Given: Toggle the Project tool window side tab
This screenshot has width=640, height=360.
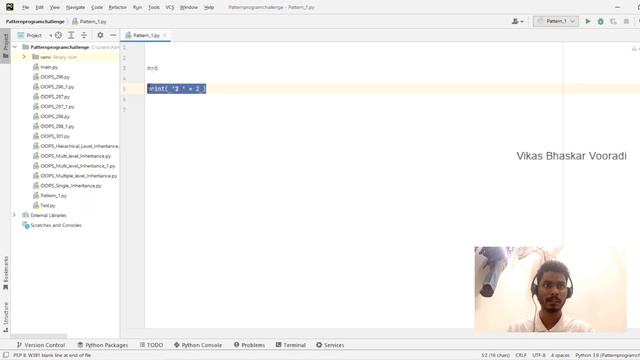Looking at the screenshot, I should pos(5,46).
